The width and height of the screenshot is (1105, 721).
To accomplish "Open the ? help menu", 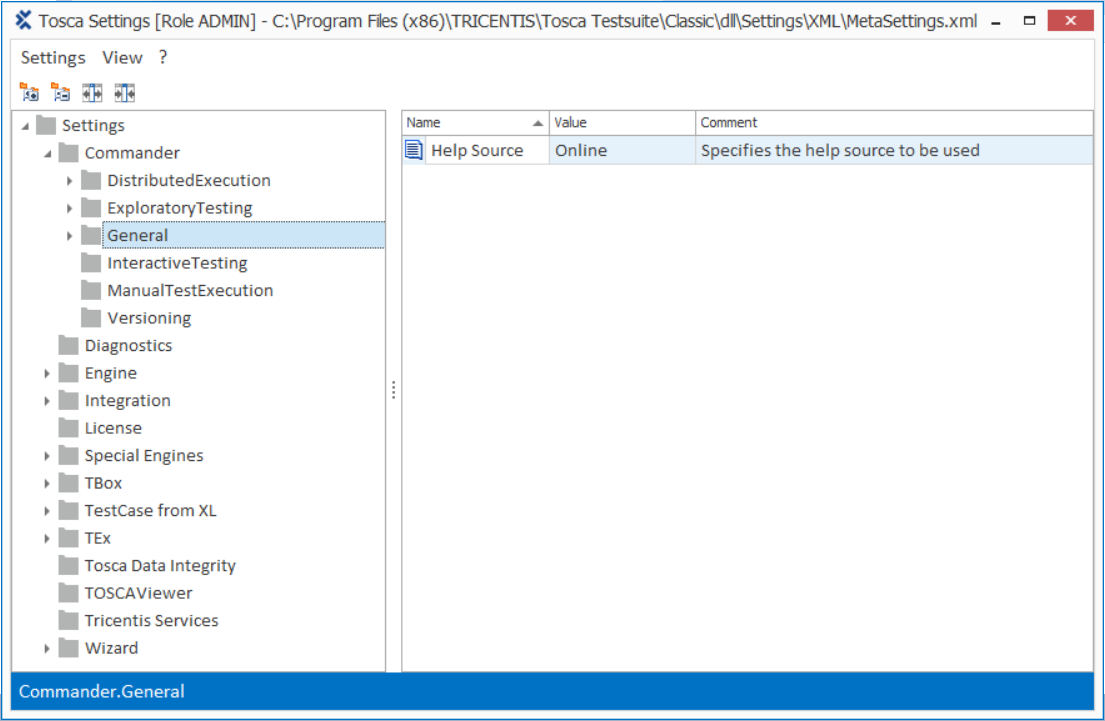I will tap(163, 58).
